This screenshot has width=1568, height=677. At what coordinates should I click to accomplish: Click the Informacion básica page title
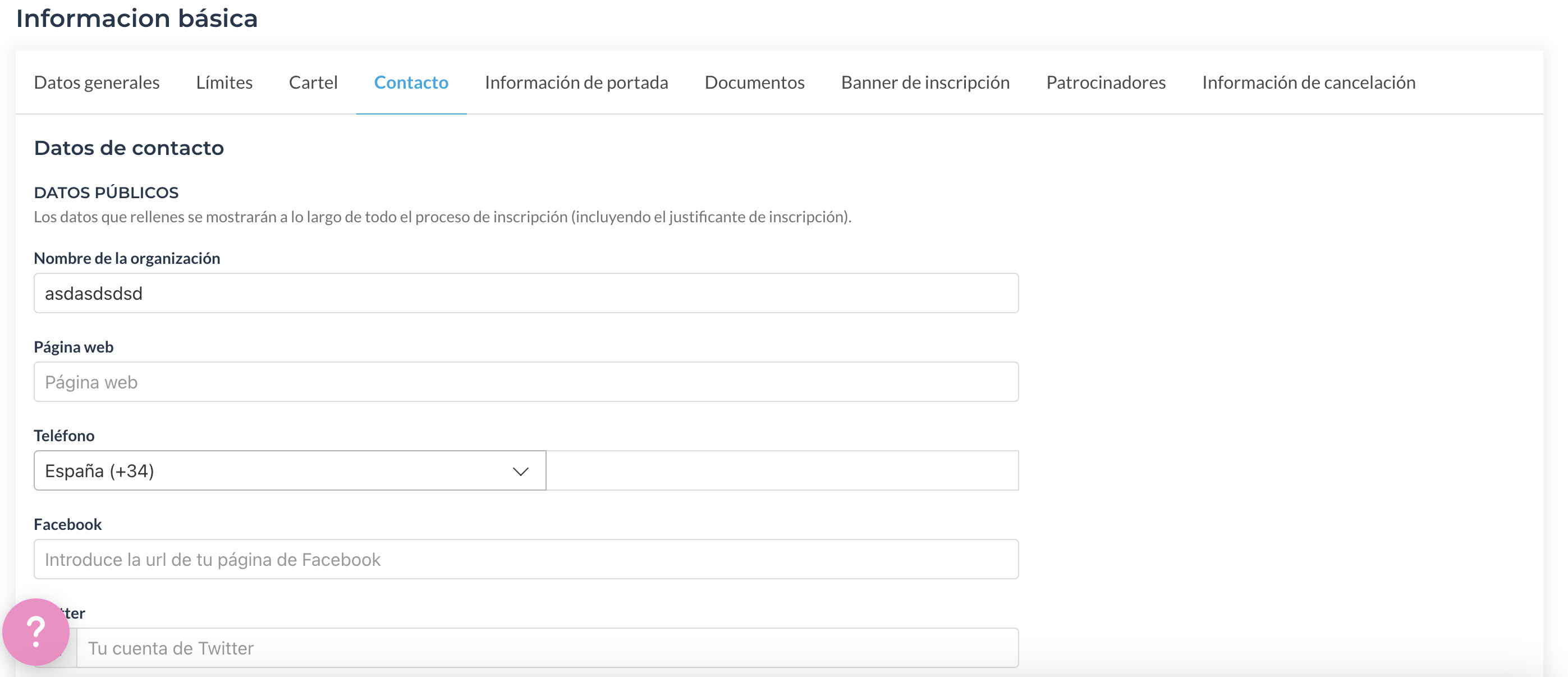tap(137, 19)
